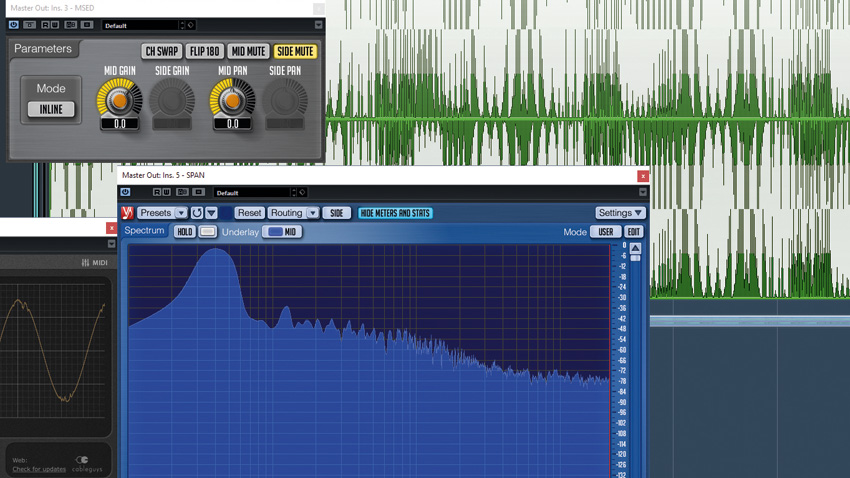Click the A/B compare icon in MSED
850x478 pixels.
point(70,25)
